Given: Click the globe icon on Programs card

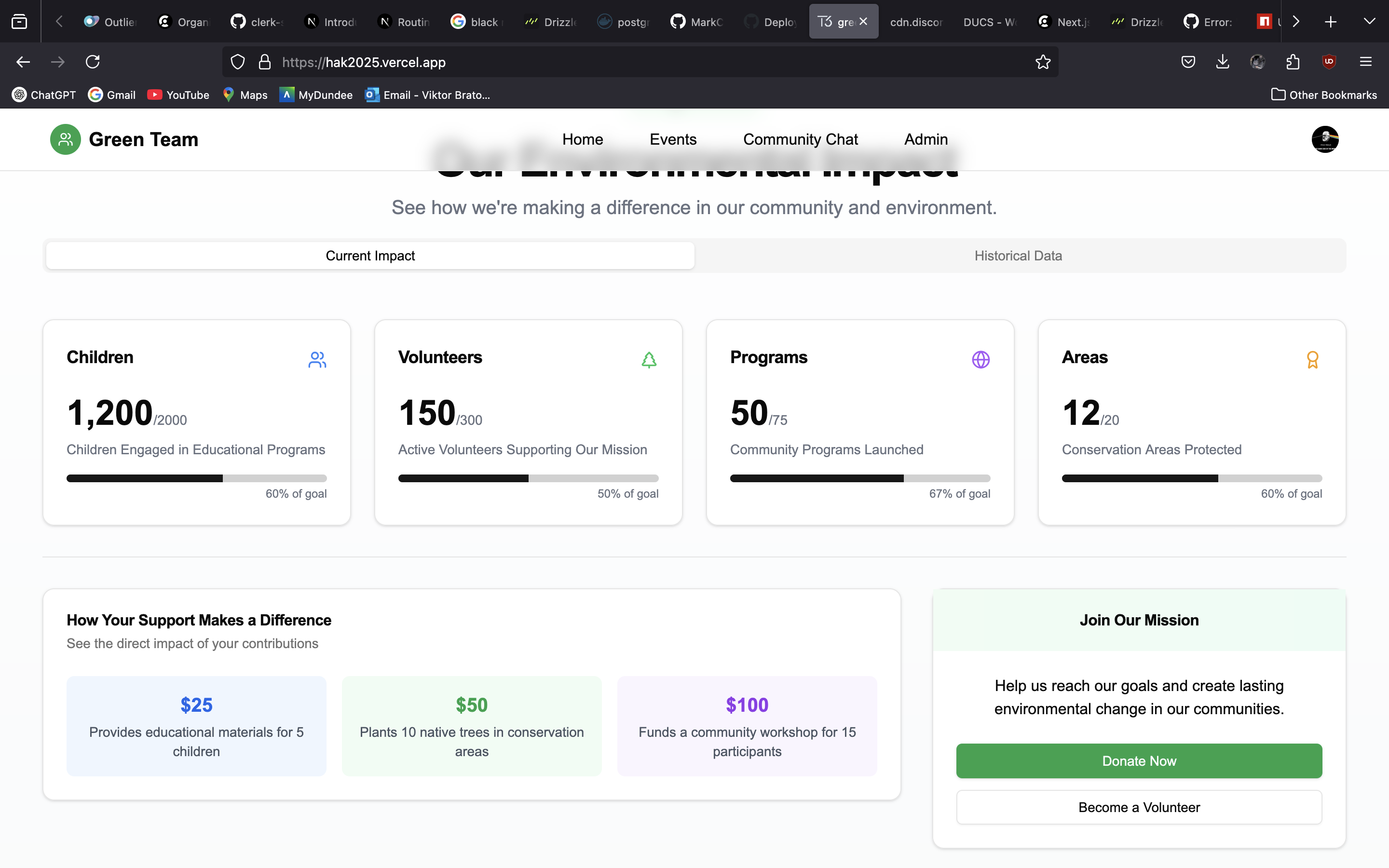Looking at the screenshot, I should [980, 360].
